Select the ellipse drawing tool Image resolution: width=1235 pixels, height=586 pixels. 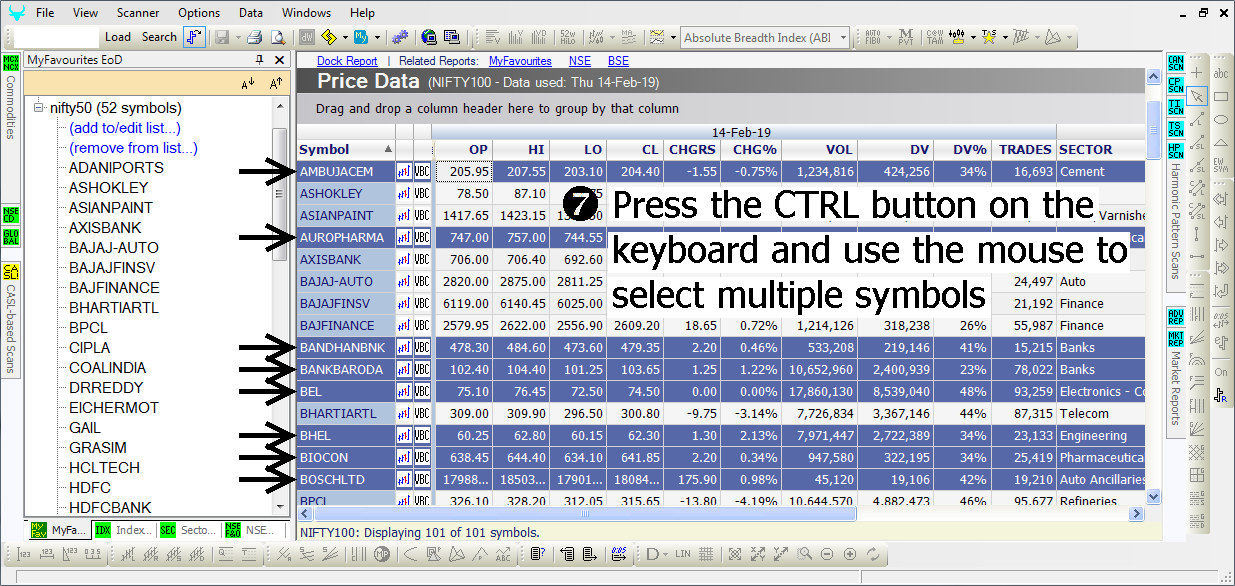coord(1221,119)
